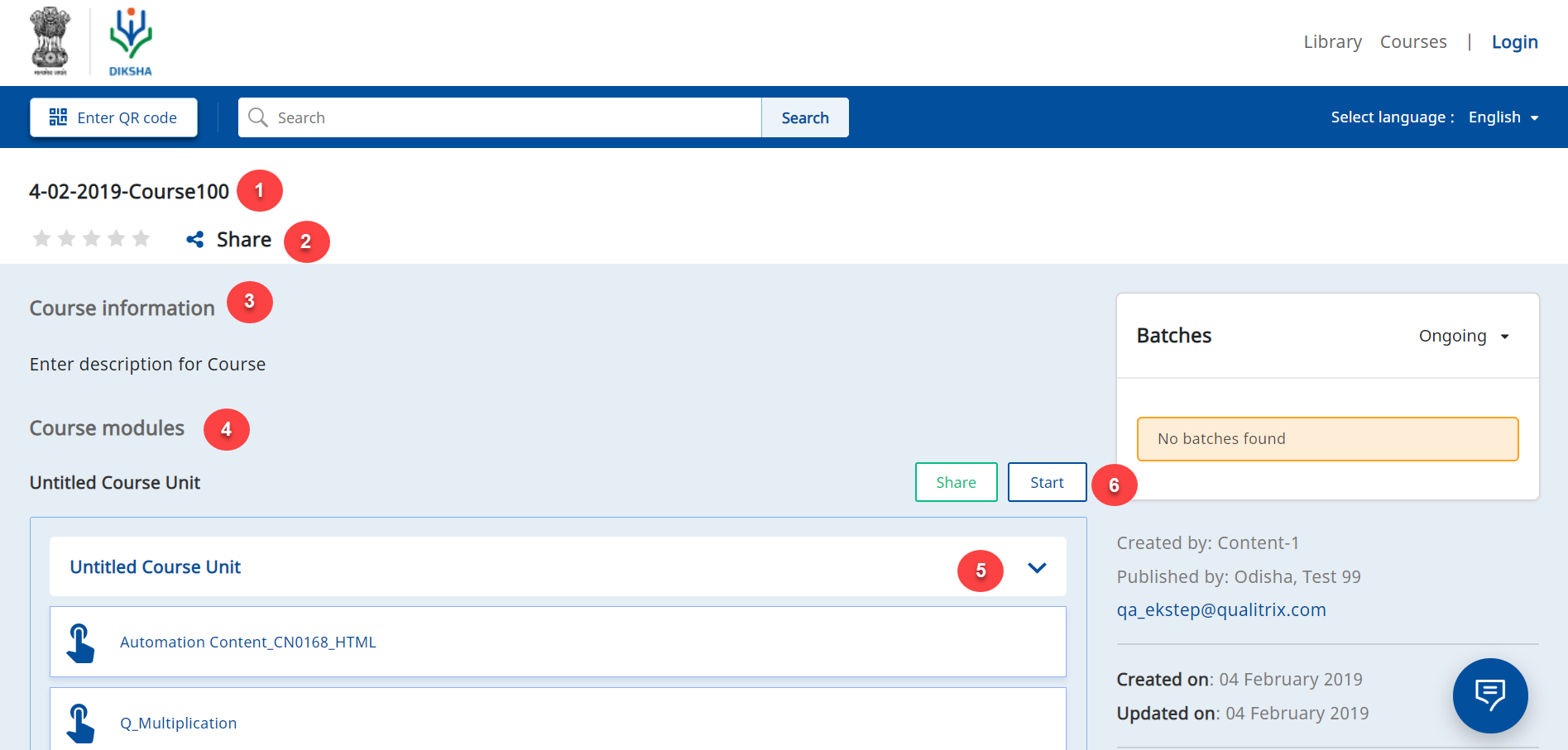Open the English language dropdown
Screen dimensions: 1568x750
[x=1503, y=117]
